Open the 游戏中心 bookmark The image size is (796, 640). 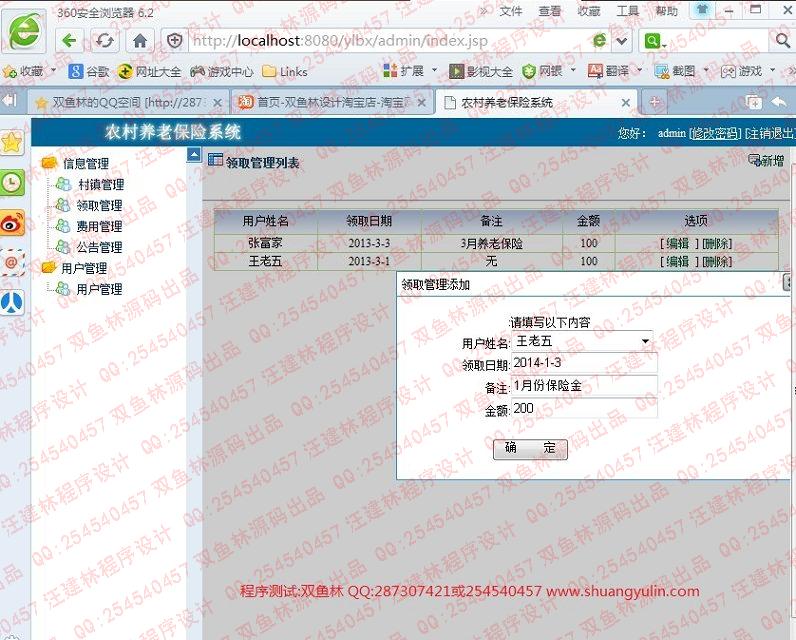pyautogui.click(x=221, y=72)
